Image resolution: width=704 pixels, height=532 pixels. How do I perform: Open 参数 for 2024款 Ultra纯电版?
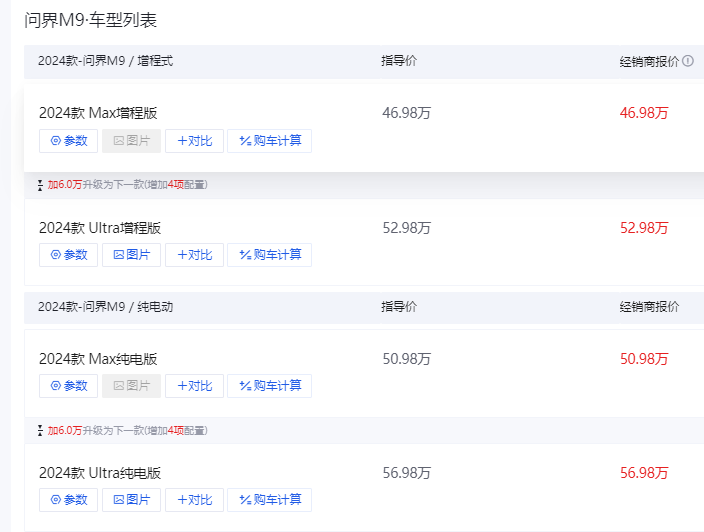point(68,500)
